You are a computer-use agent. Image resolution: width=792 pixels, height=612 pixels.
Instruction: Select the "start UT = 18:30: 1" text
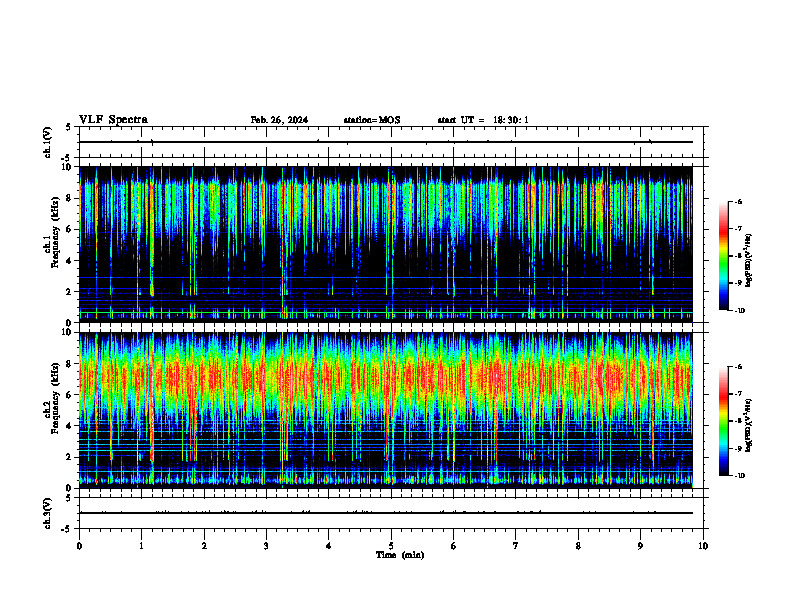pyautogui.click(x=483, y=120)
